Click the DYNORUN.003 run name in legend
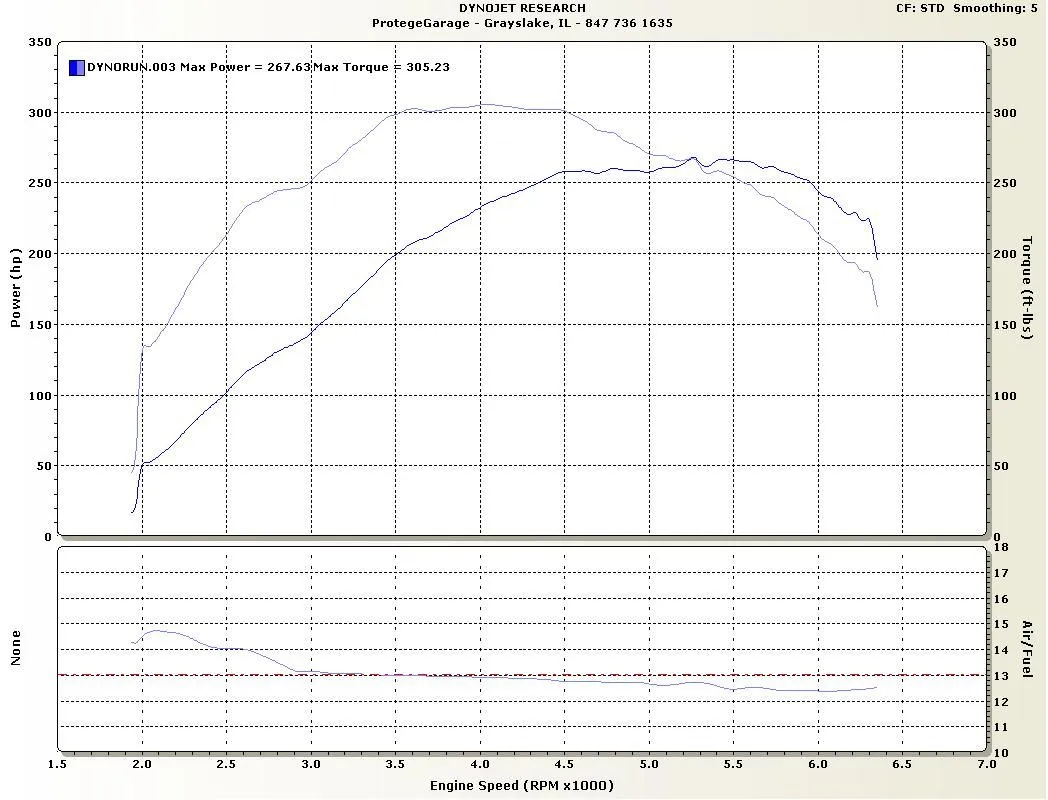Image resolution: width=1048 pixels, height=800 pixels. click(132, 68)
